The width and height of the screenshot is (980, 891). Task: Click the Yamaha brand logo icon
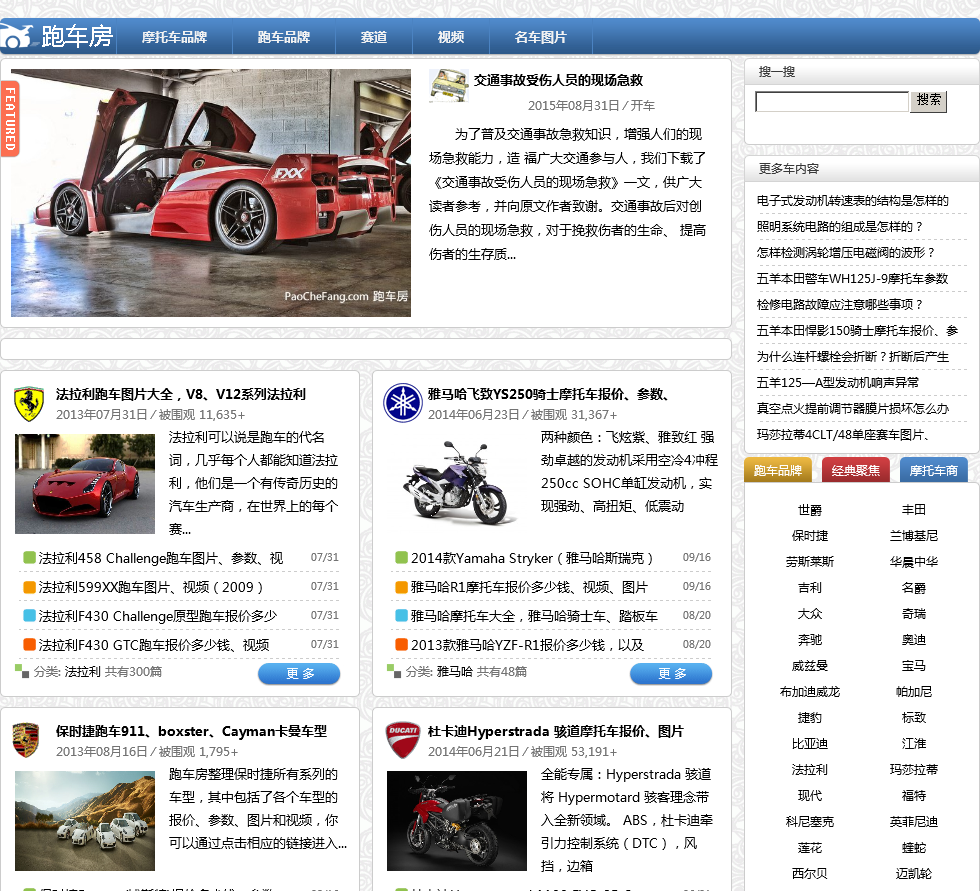point(402,403)
